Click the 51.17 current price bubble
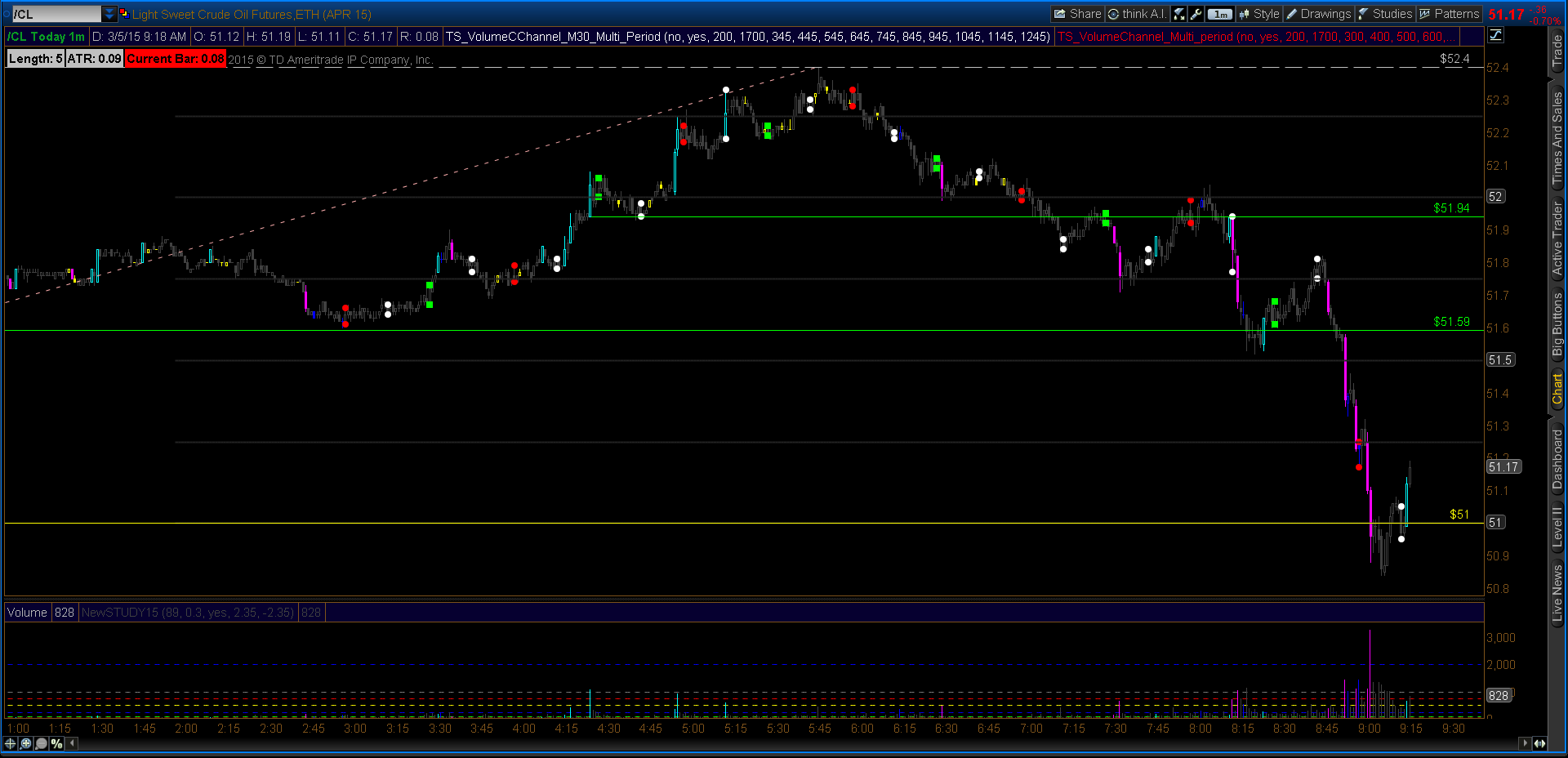The width and height of the screenshot is (1568, 758). click(1503, 467)
